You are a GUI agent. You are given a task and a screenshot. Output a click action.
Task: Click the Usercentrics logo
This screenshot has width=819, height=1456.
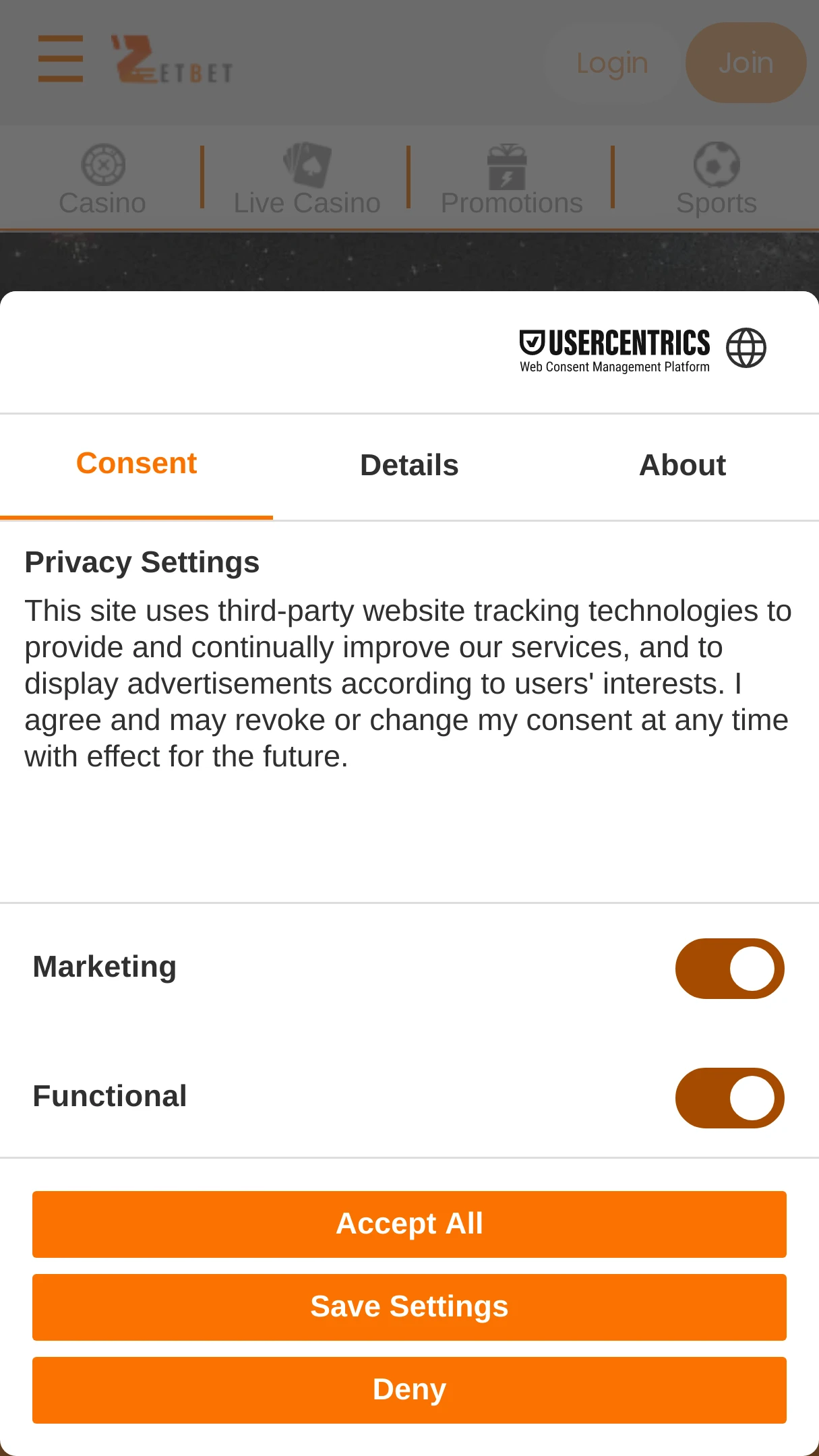[614, 351]
